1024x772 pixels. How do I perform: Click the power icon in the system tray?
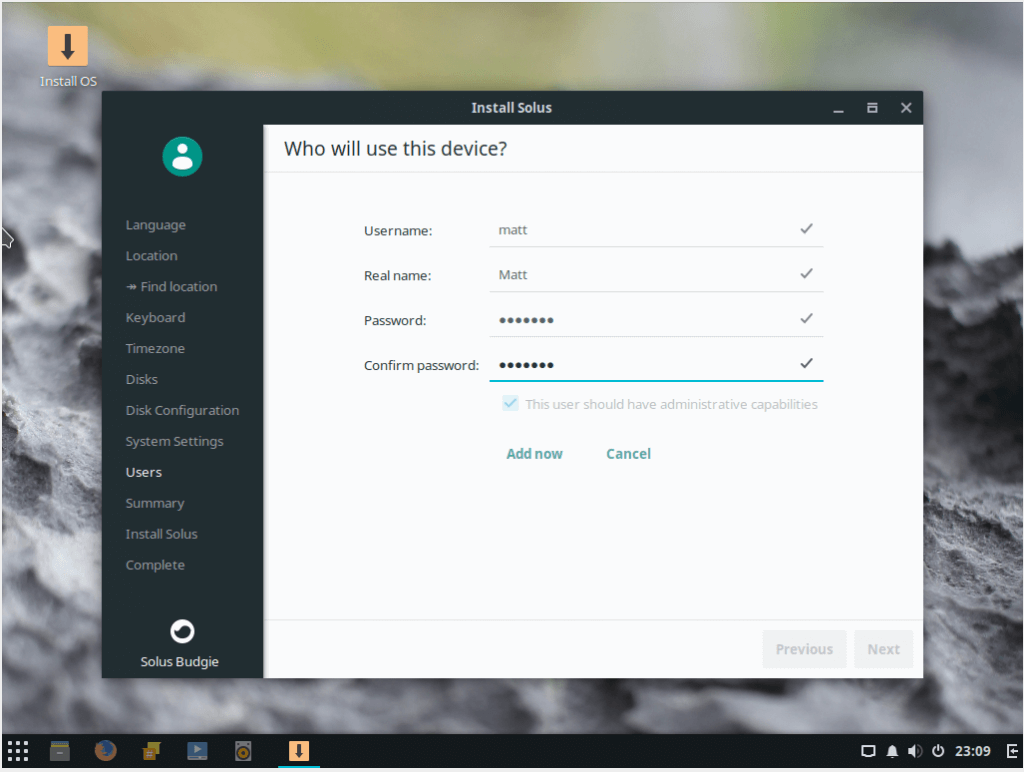click(x=938, y=751)
